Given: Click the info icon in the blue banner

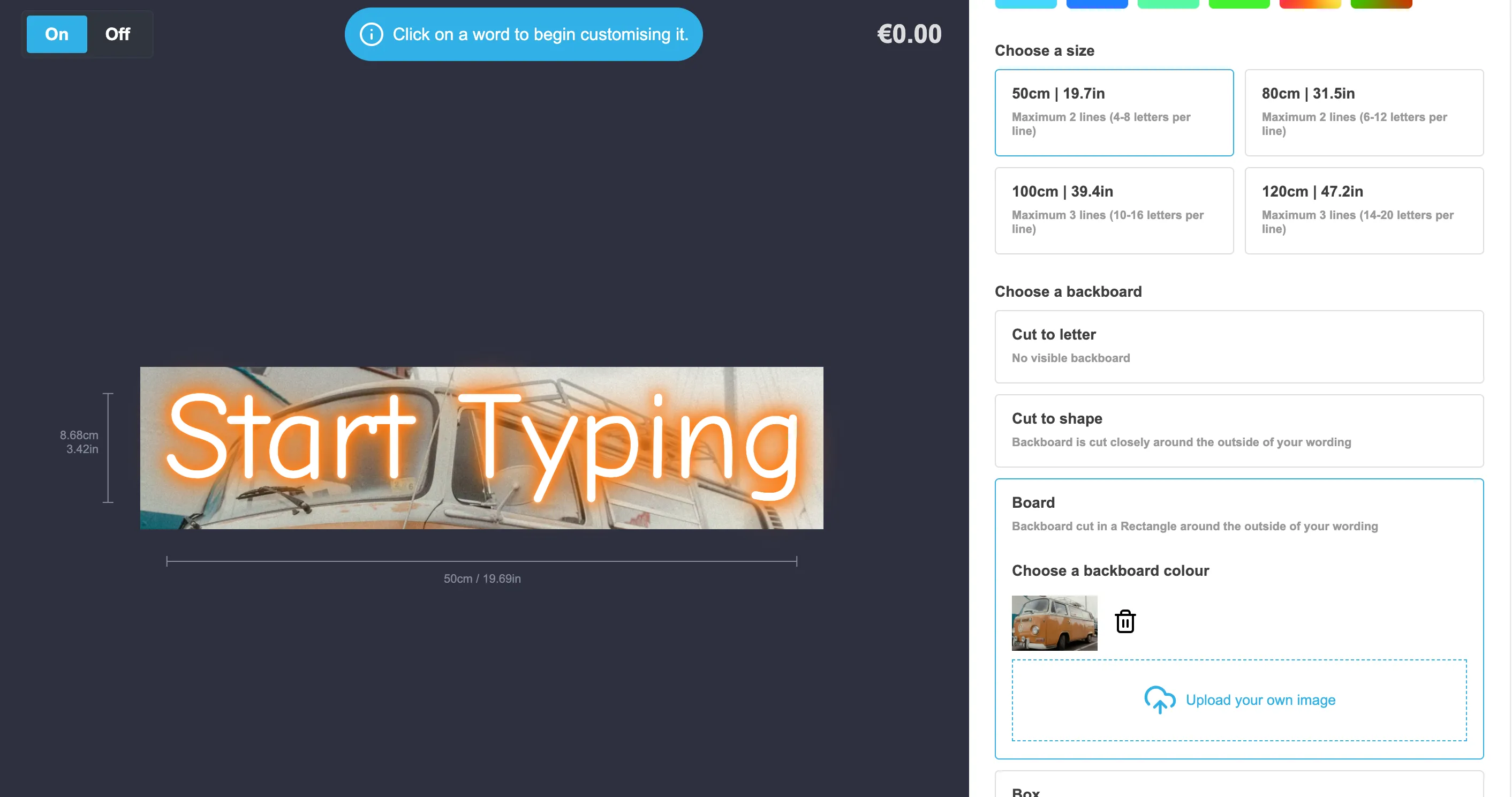Looking at the screenshot, I should pos(372,34).
